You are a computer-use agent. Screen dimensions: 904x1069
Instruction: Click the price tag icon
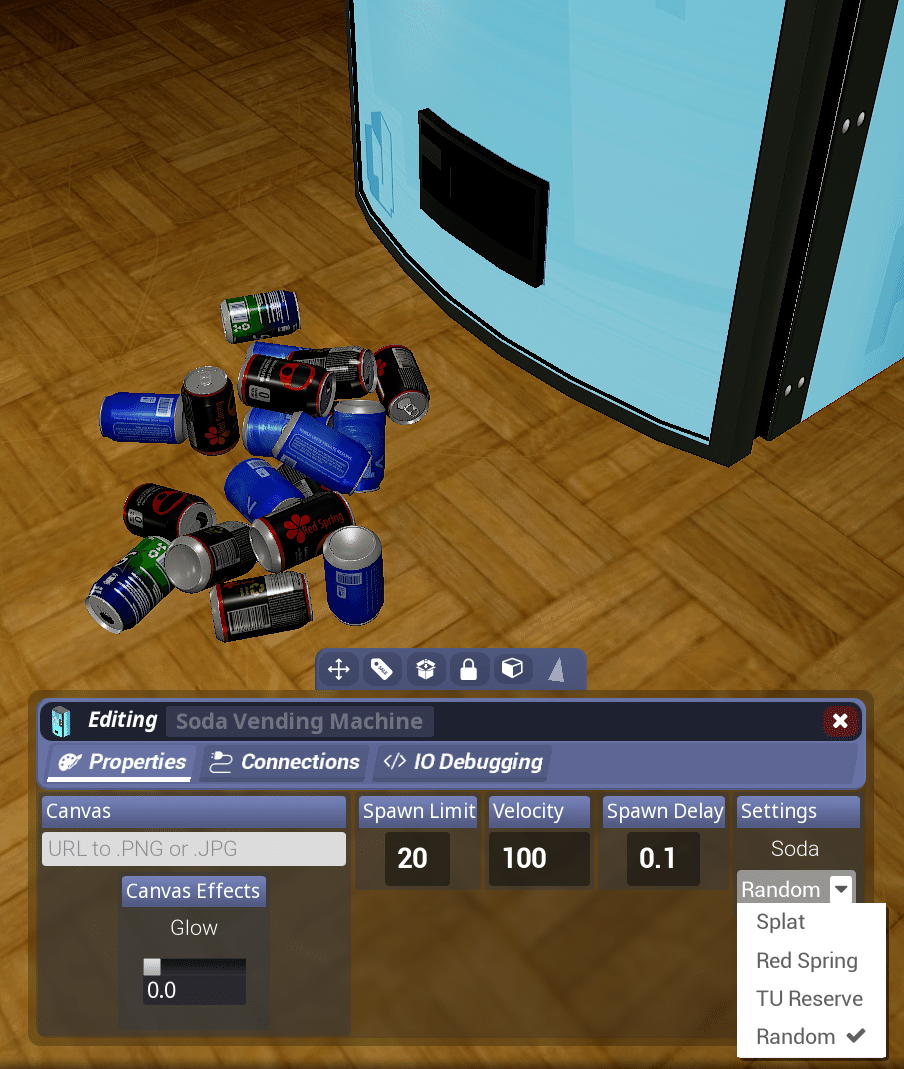[x=382, y=669]
